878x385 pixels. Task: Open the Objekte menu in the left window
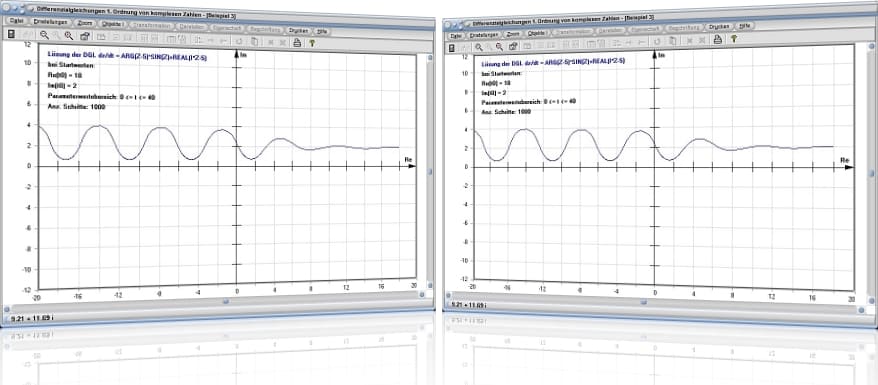coord(112,24)
